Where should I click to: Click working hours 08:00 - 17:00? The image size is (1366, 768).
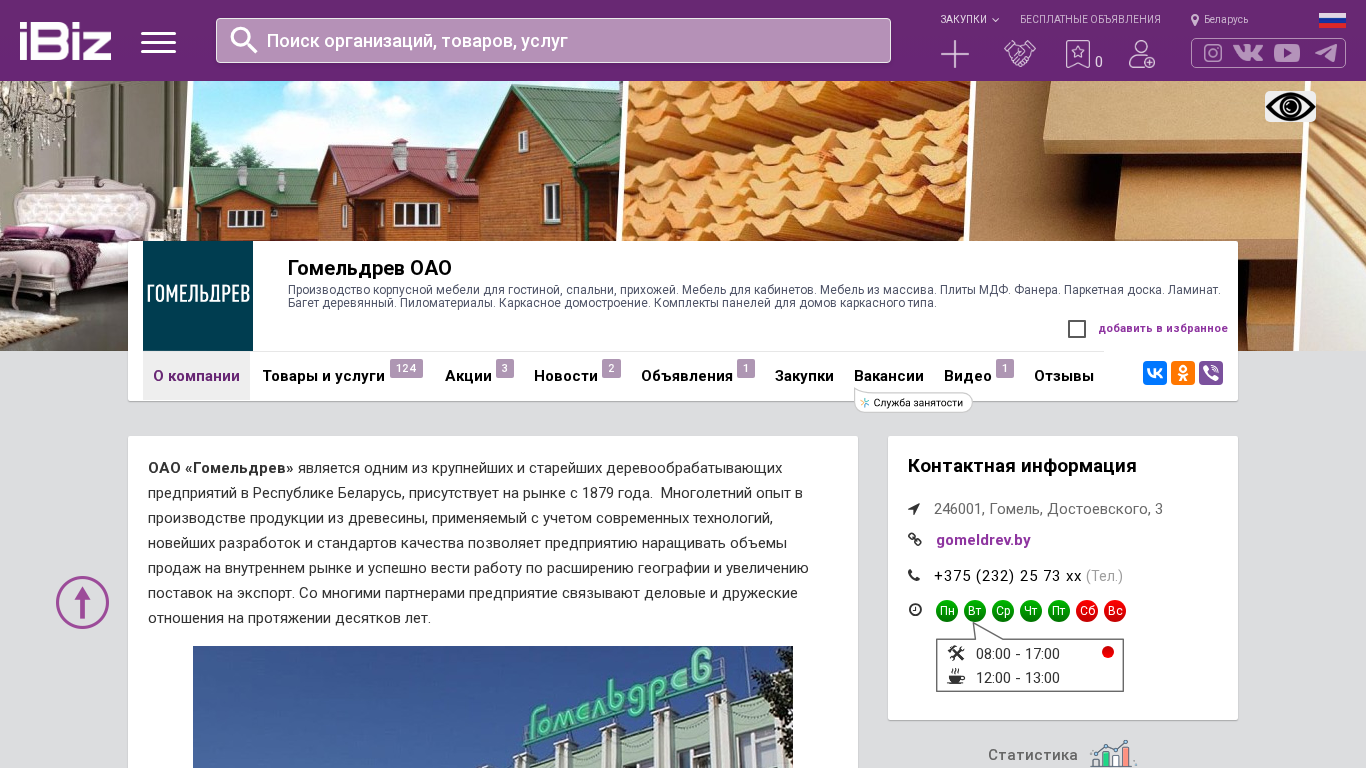pos(1018,654)
